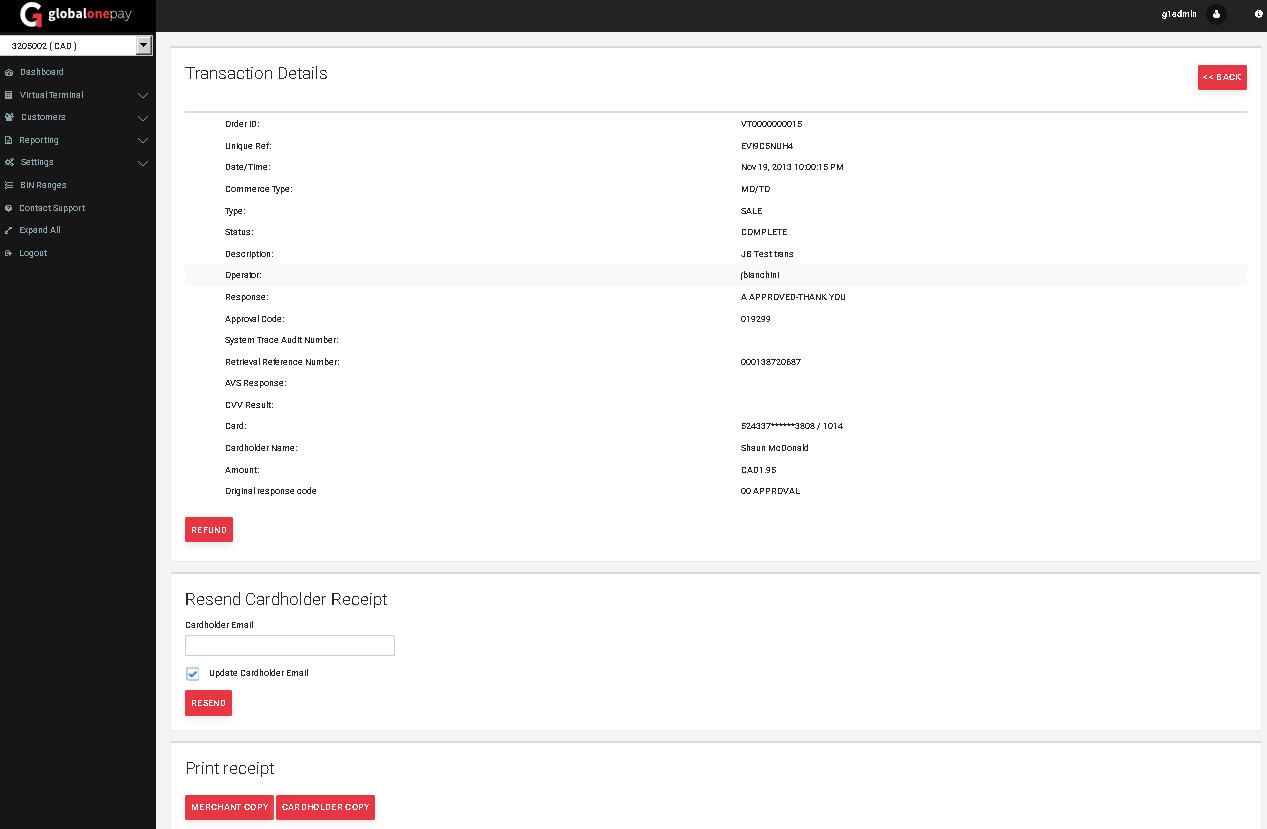Click the g1admin username
Image resolution: width=1267 pixels, height=829 pixels.
point(1179,14)
